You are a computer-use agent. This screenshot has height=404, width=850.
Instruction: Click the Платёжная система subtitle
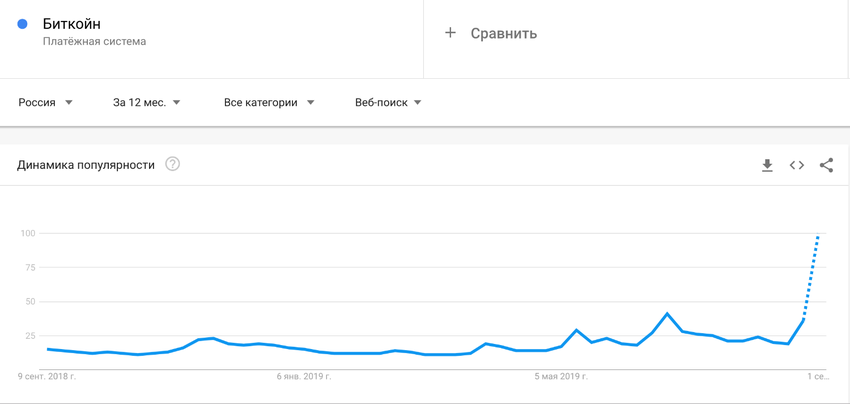(x=94, y=42)
